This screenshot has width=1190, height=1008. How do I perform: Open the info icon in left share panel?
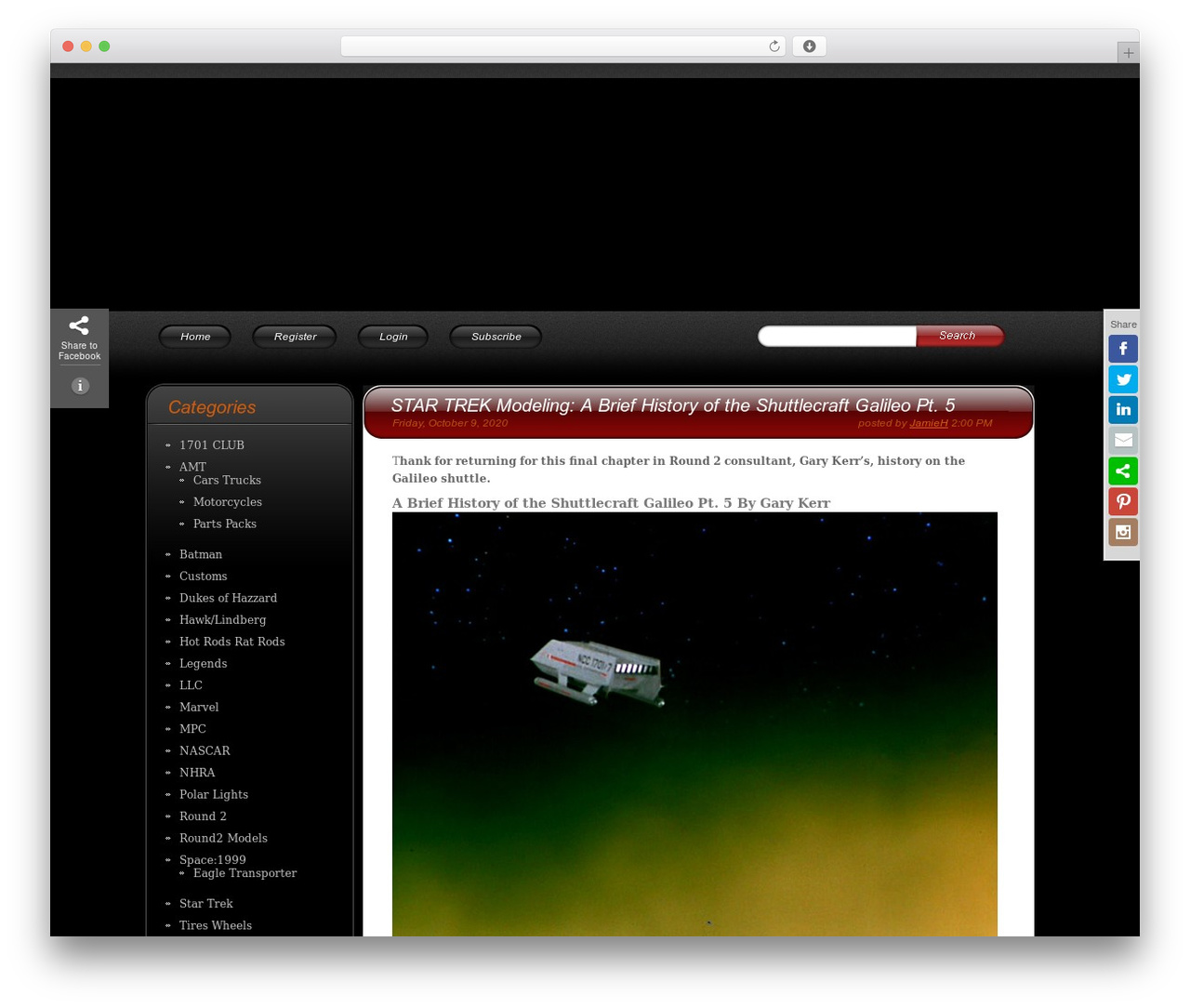click(80, 386)
